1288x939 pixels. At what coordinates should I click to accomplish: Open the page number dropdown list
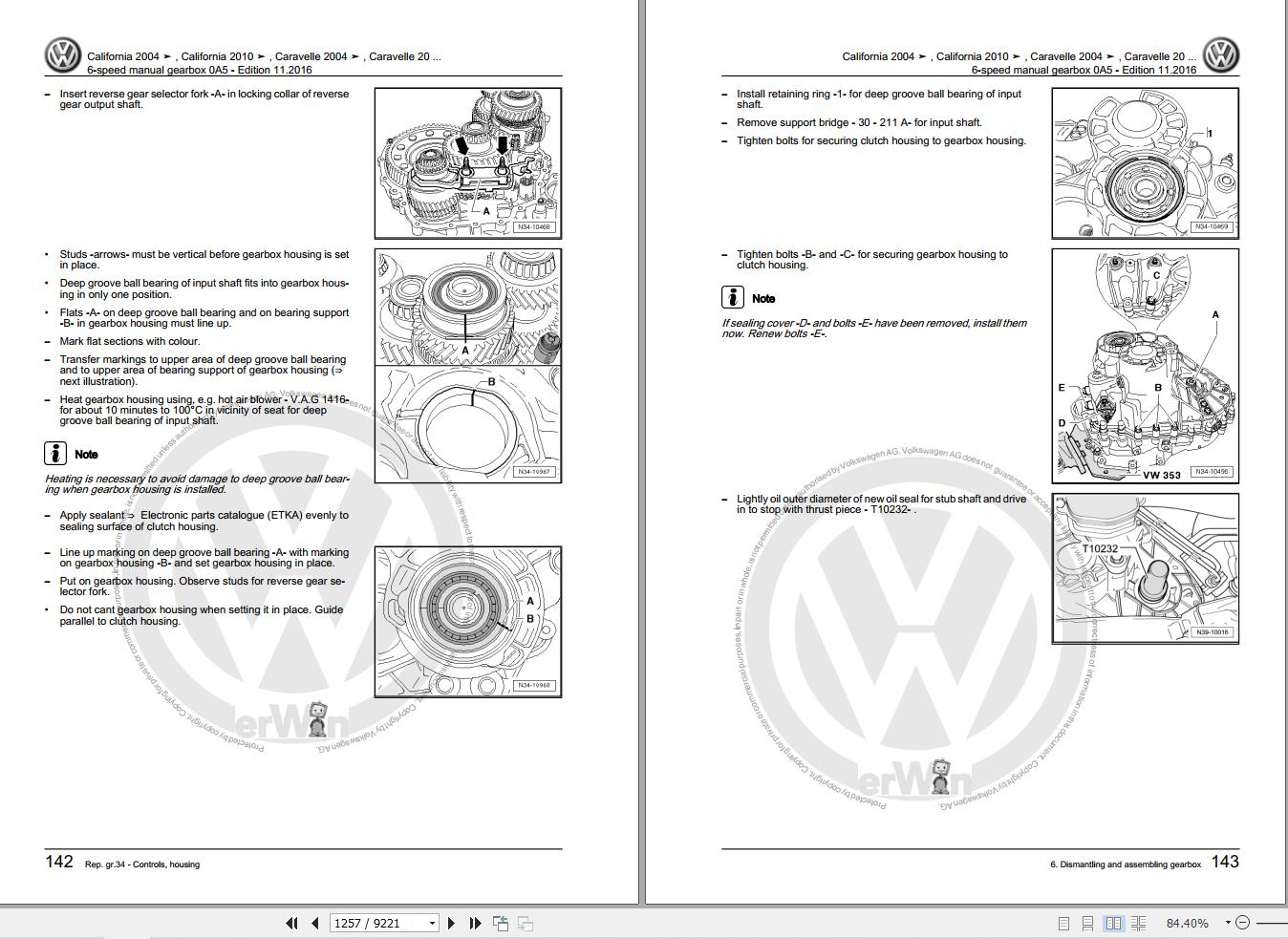coord(433,923)
